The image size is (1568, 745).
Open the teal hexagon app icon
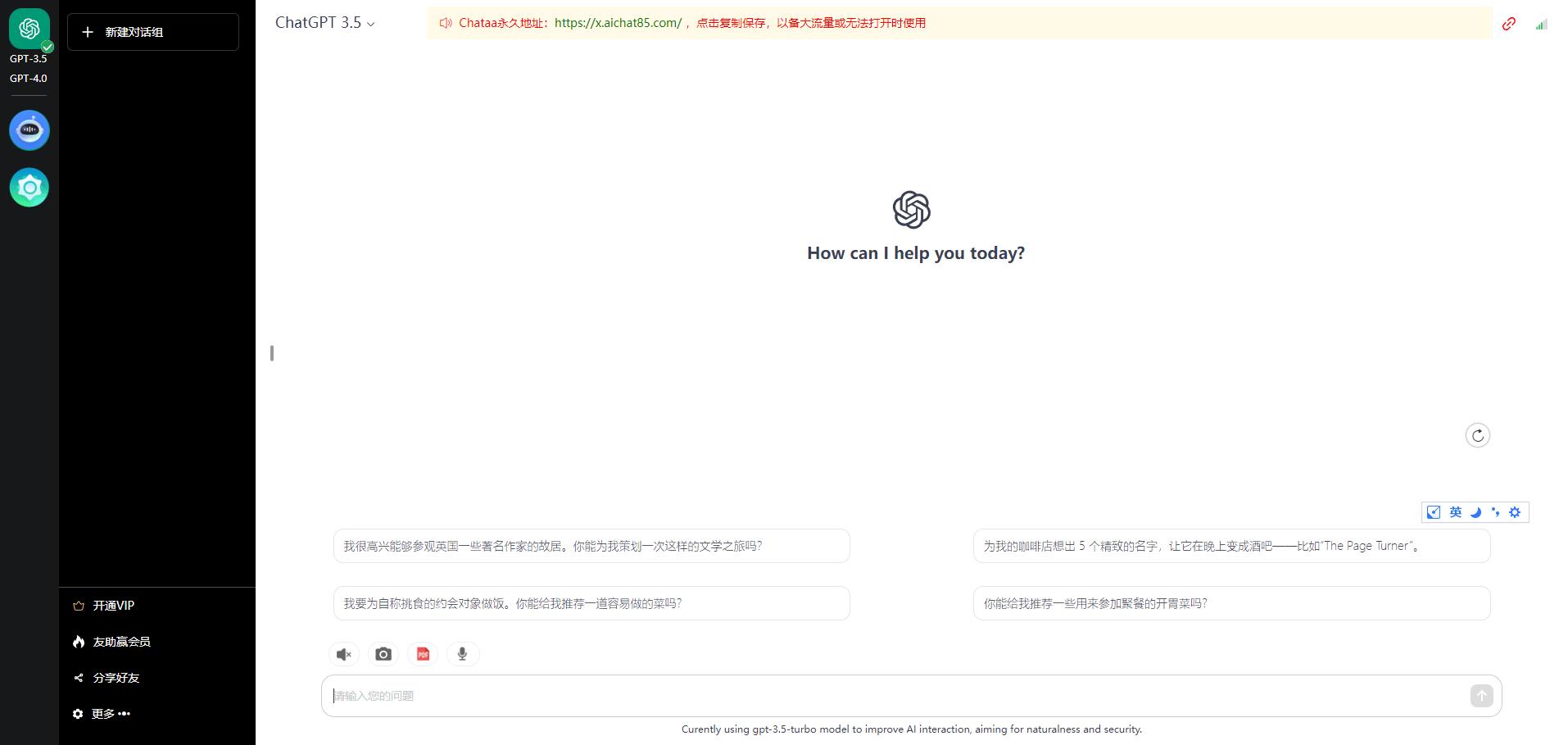29,188
